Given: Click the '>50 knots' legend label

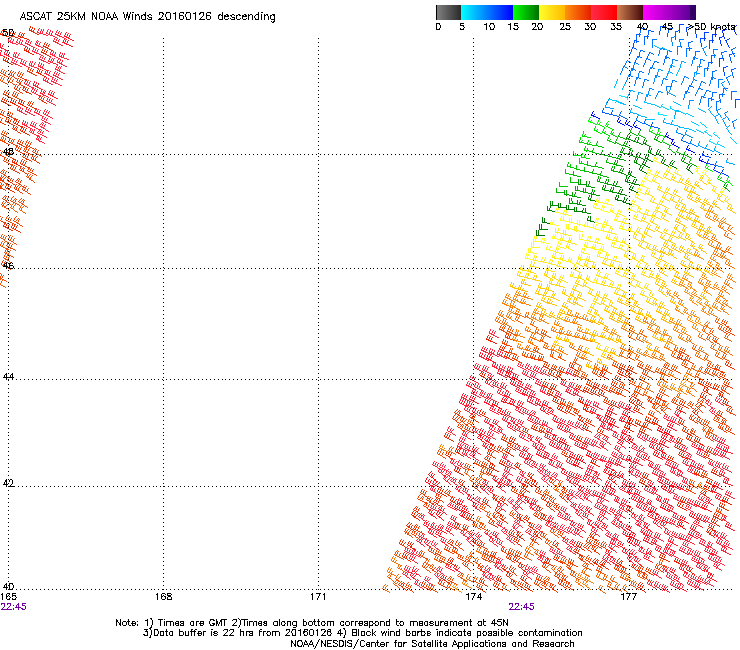Looking at the screenshot, I should 711,27.
